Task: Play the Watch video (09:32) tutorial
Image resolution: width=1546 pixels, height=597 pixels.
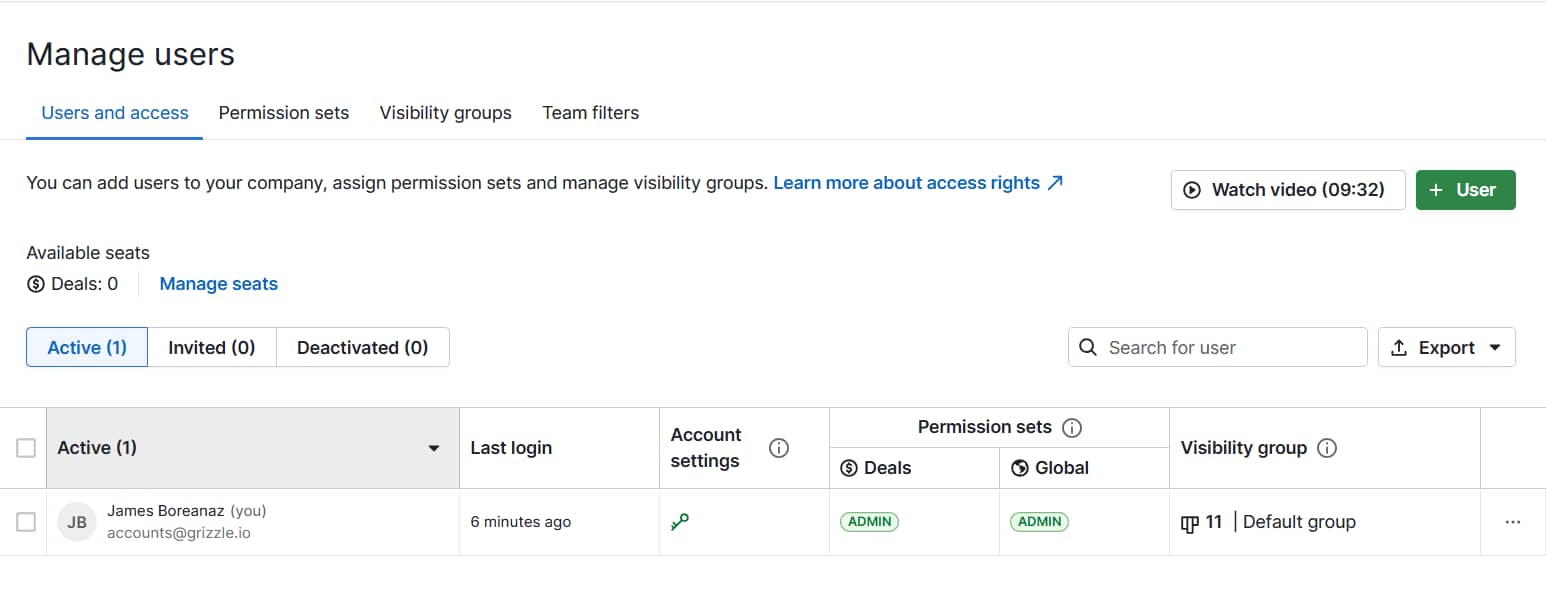Action: coord(1287,189)
